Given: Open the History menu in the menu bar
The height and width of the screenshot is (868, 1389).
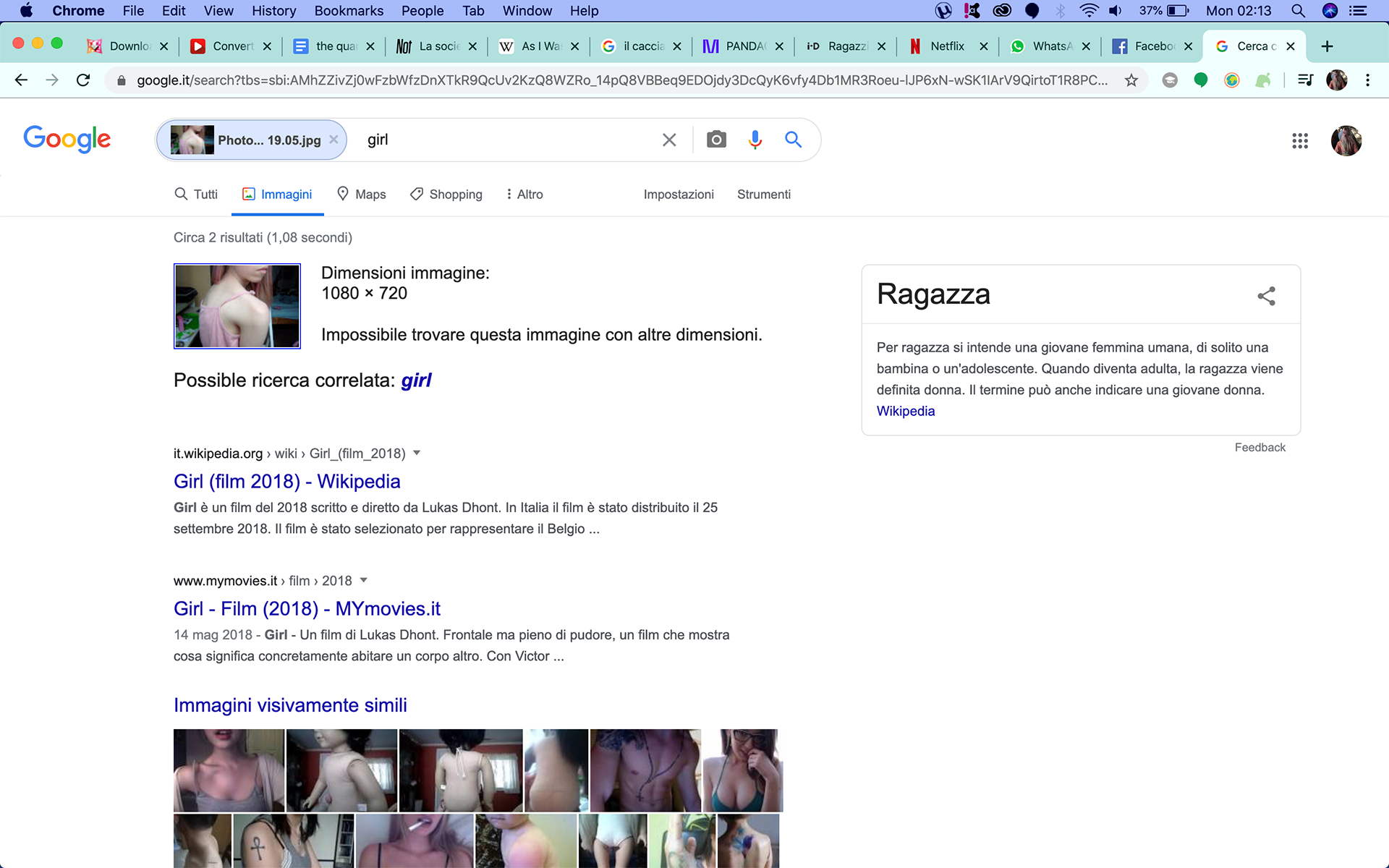Looking at the screenshot, I should click(x=273, y=11).
